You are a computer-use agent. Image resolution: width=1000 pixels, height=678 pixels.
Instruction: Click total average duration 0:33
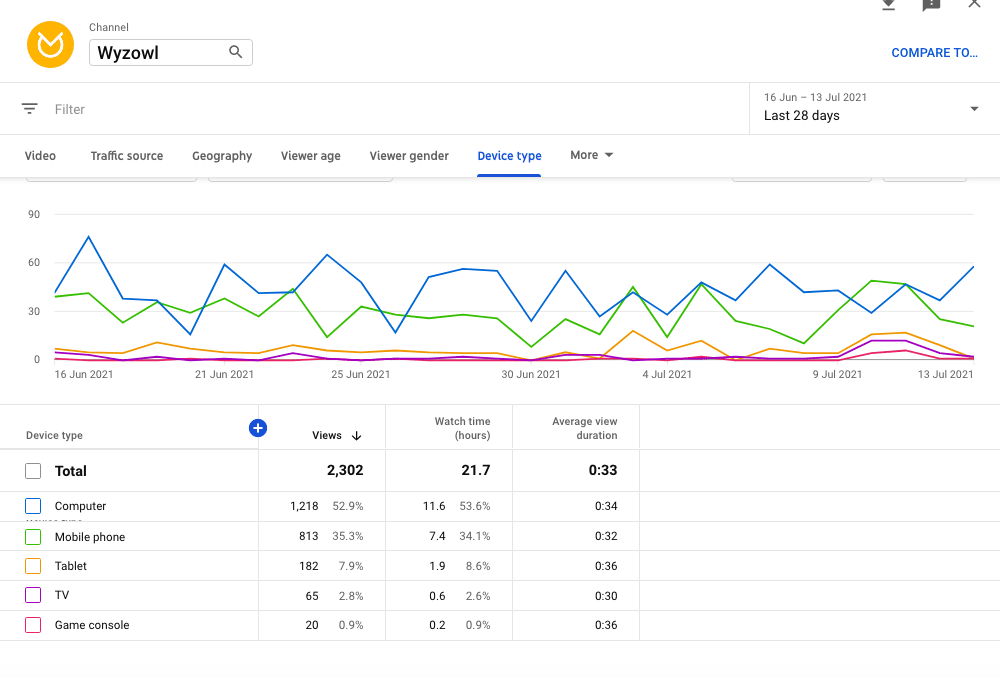pos(603,471)
